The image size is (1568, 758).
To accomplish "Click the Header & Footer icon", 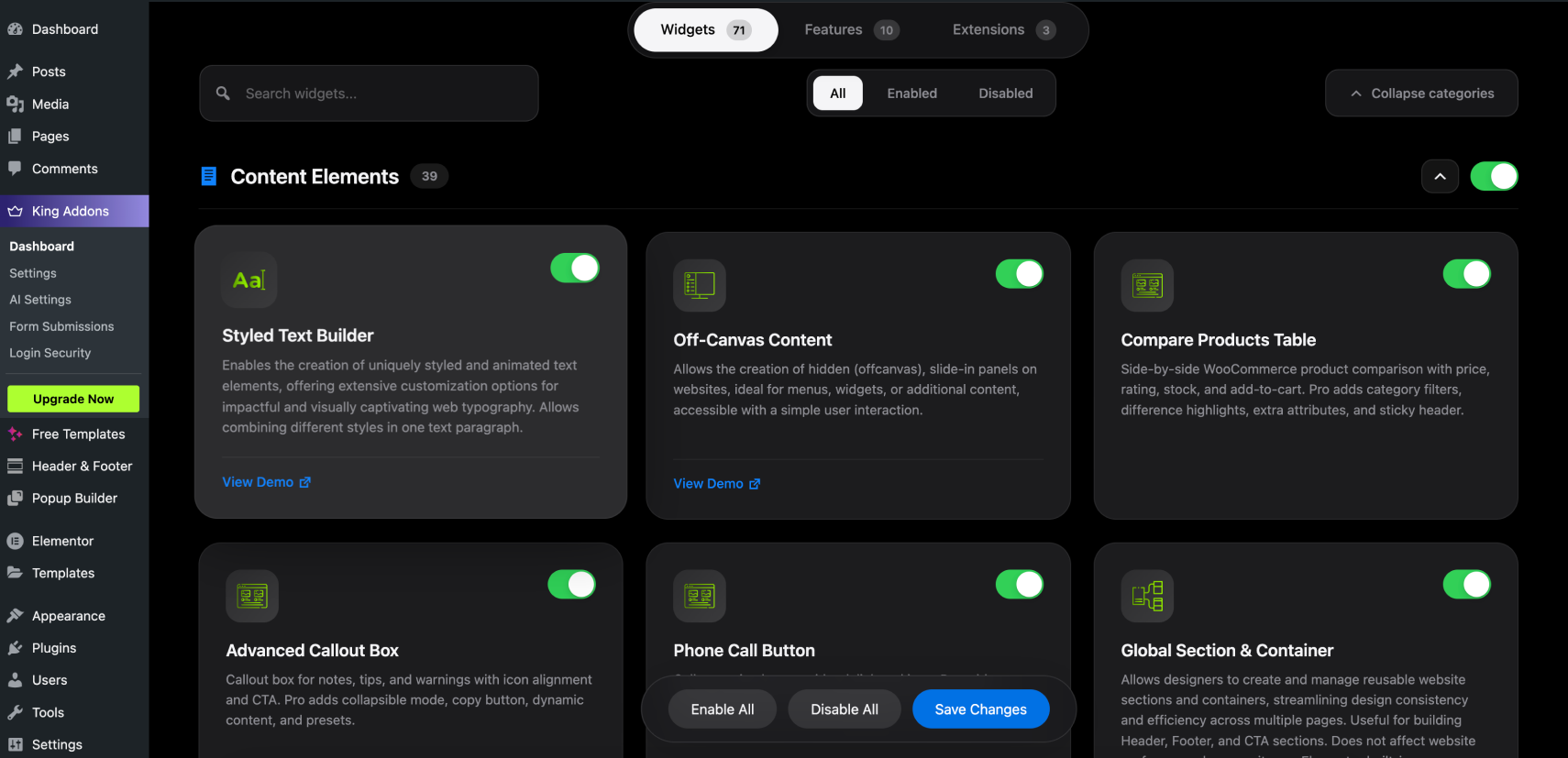I will pos(15,467).
